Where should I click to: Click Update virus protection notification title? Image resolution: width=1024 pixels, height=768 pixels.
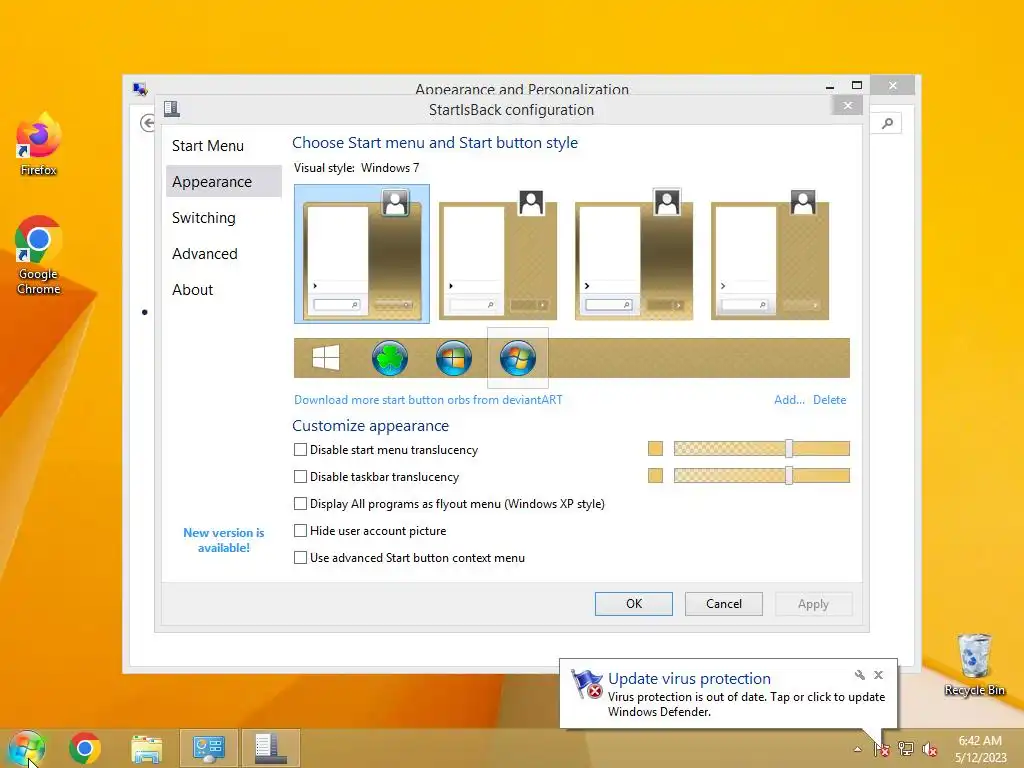[689, 679]
